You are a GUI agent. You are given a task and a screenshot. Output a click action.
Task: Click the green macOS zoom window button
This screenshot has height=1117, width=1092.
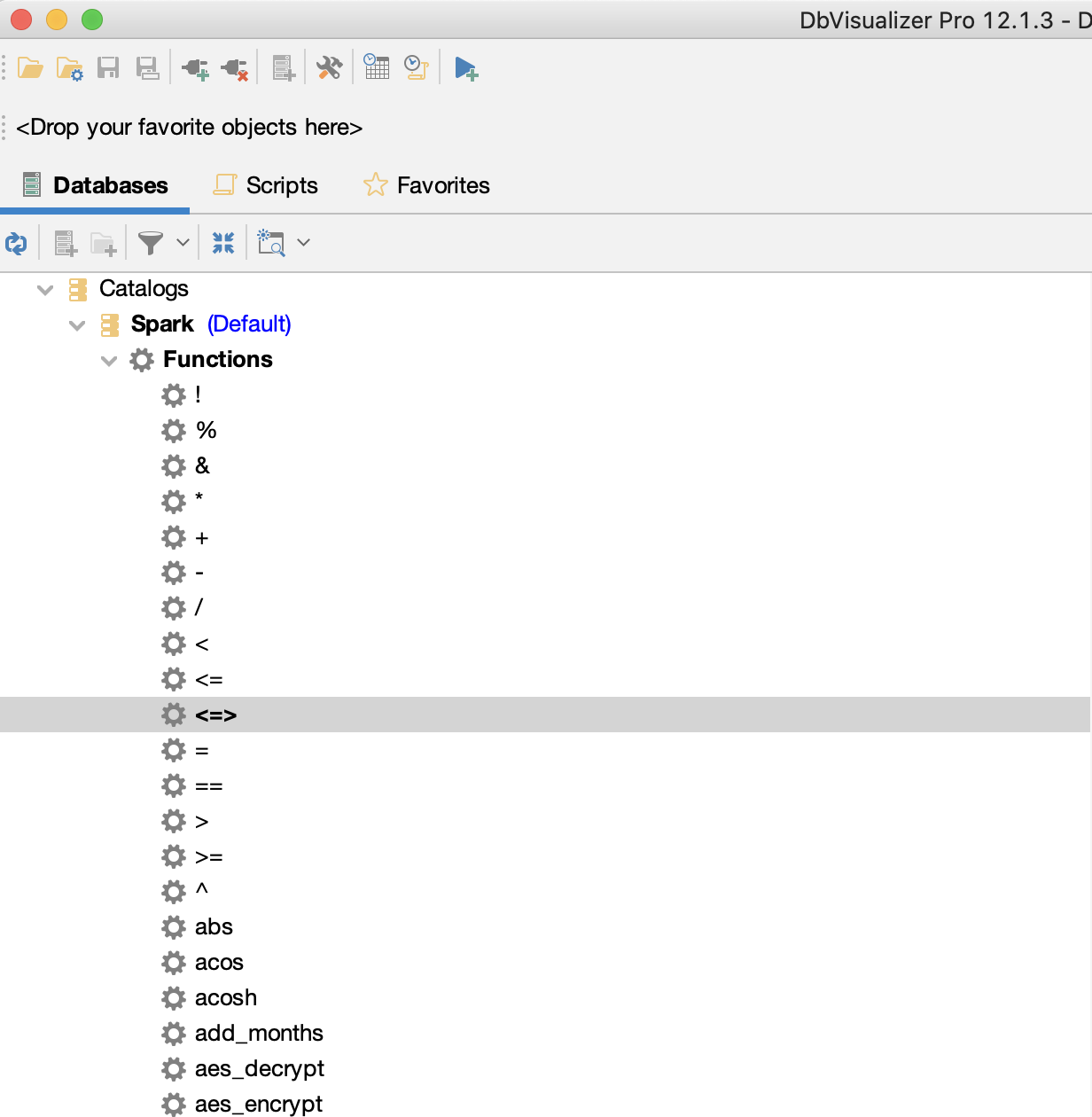(x=92, y=19)
